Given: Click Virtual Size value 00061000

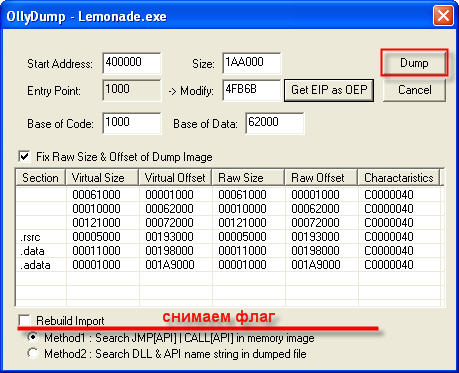Looking at the screenshot, I should [x=96, y=195].
